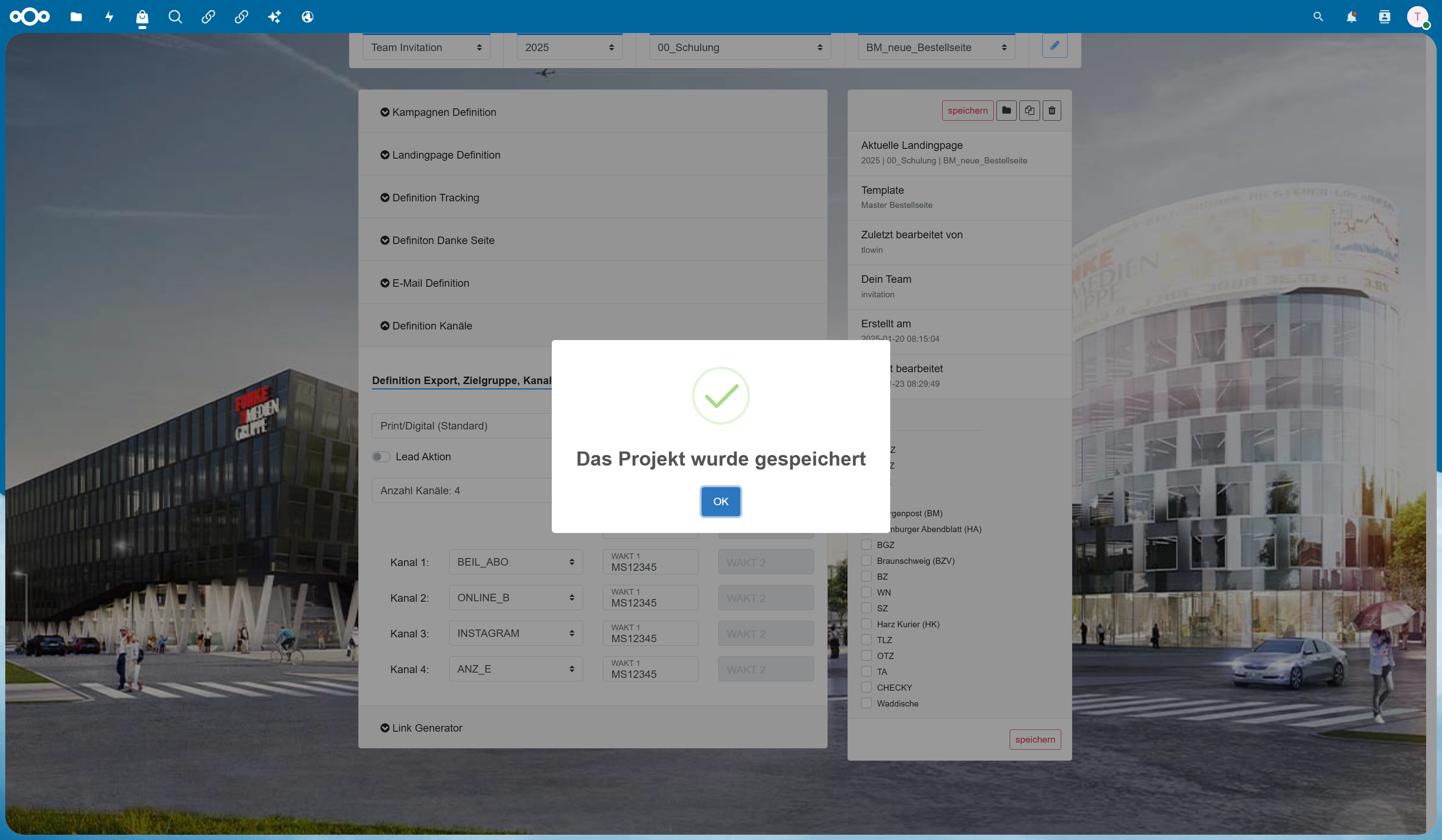The width and height of the screenshot is (1442, 840).
Task: Open the user avatar menu
Action: point(1417,17)
